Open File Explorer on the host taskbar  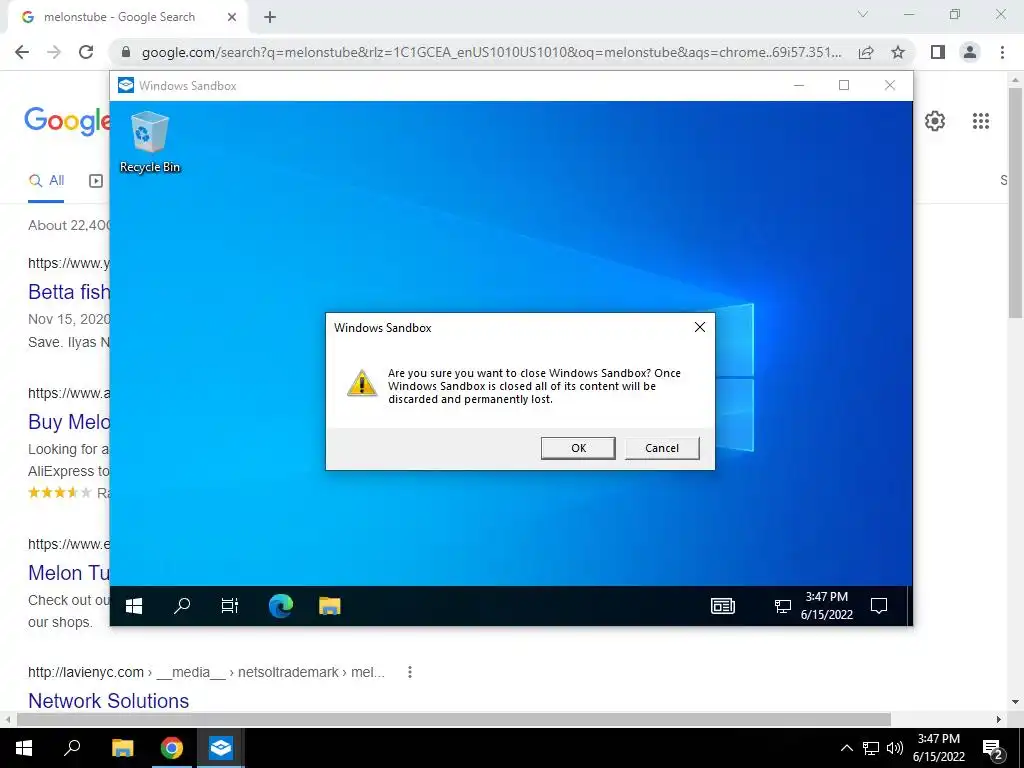point(122,748)
